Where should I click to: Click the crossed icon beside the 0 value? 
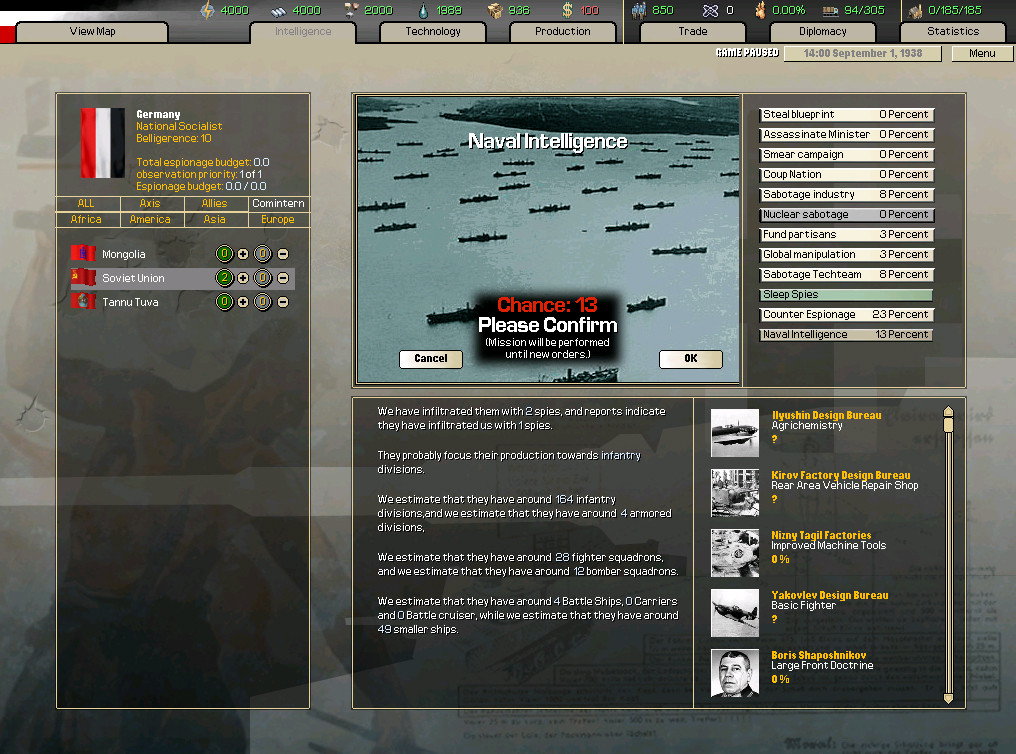710,10
